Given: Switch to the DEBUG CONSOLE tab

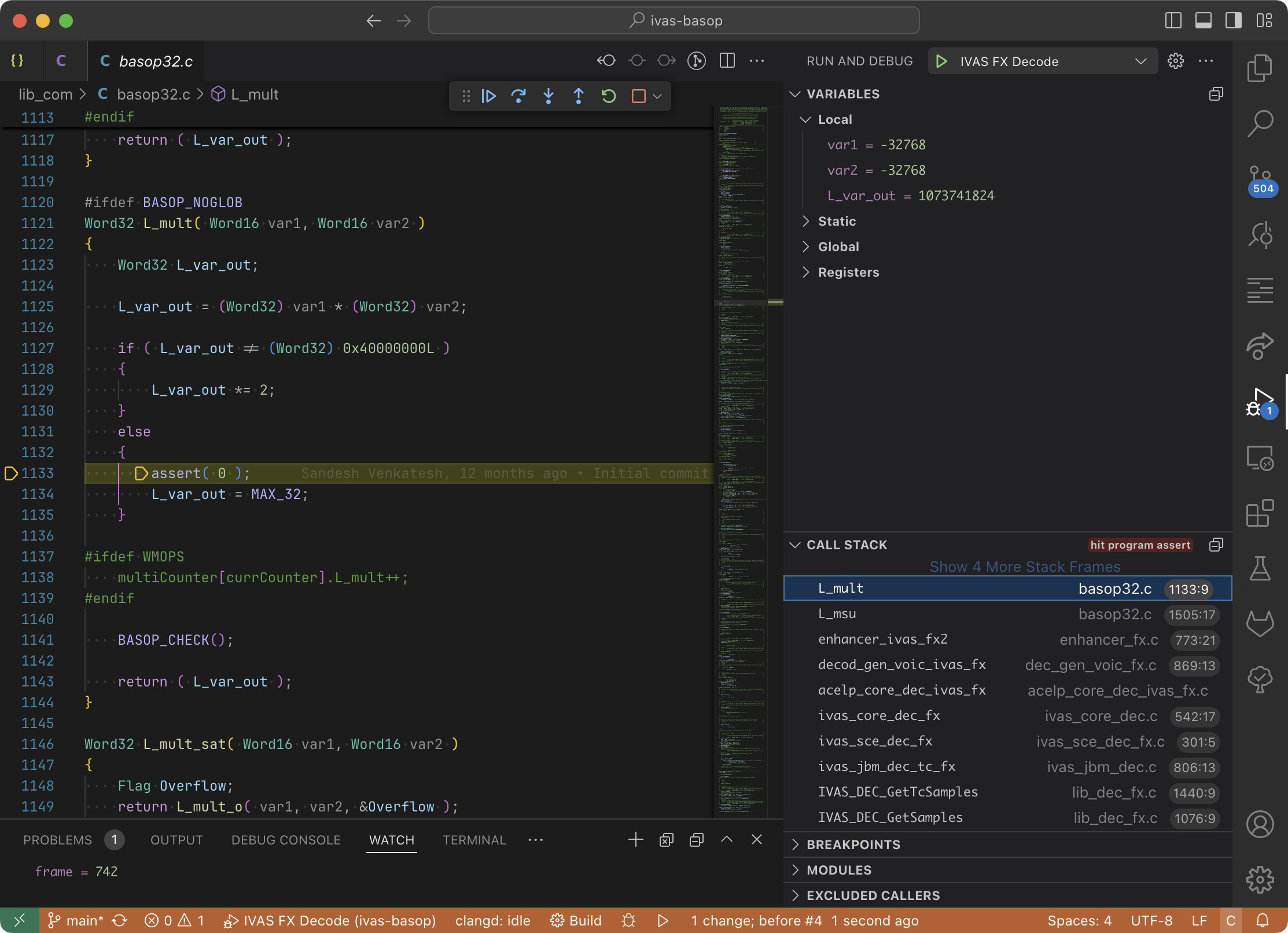Looking at the screenshot, I should coord(286,840).
